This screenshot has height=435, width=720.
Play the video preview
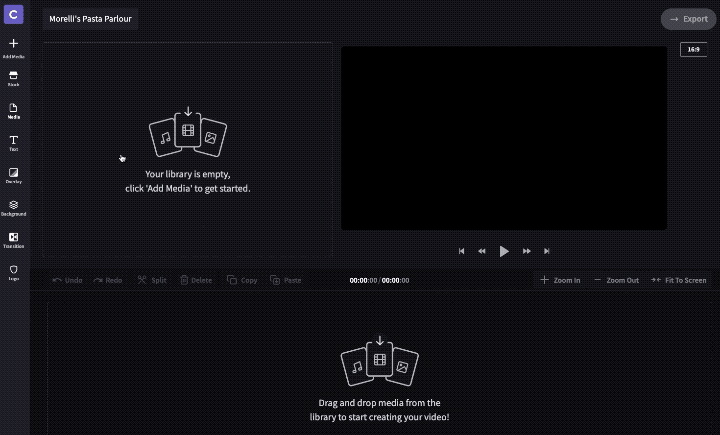click(504, 251)
